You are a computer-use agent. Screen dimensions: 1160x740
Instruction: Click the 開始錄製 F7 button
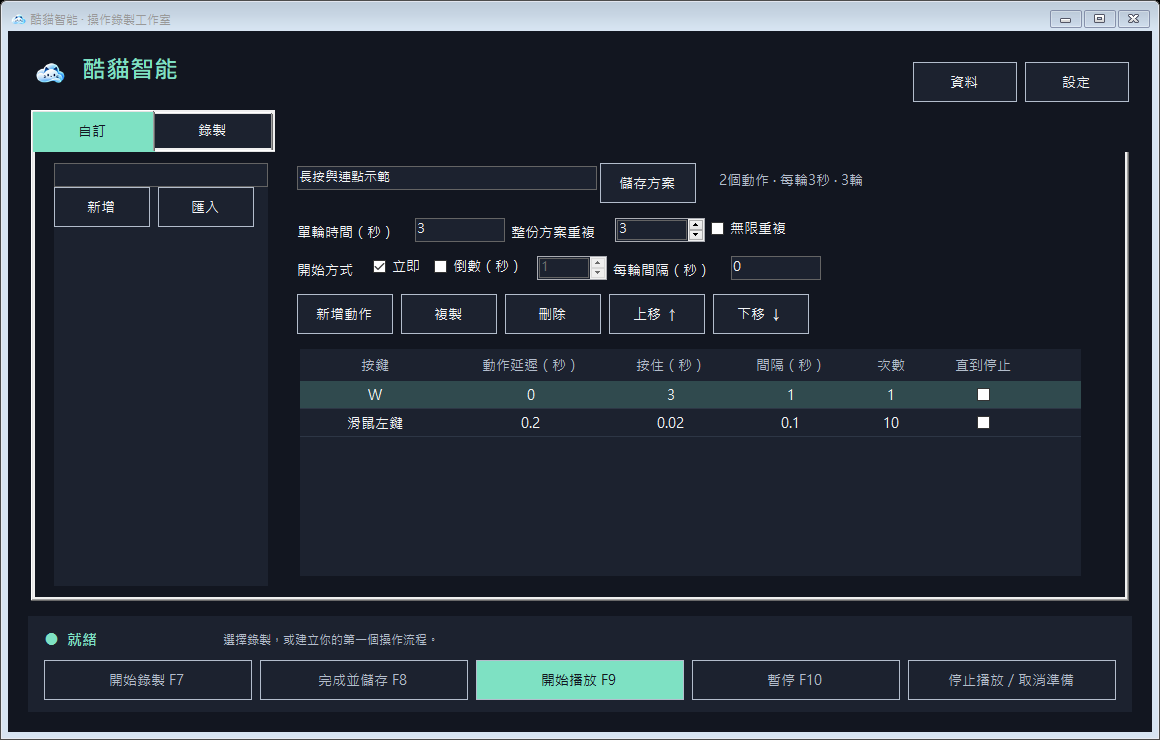click(148, 680)
